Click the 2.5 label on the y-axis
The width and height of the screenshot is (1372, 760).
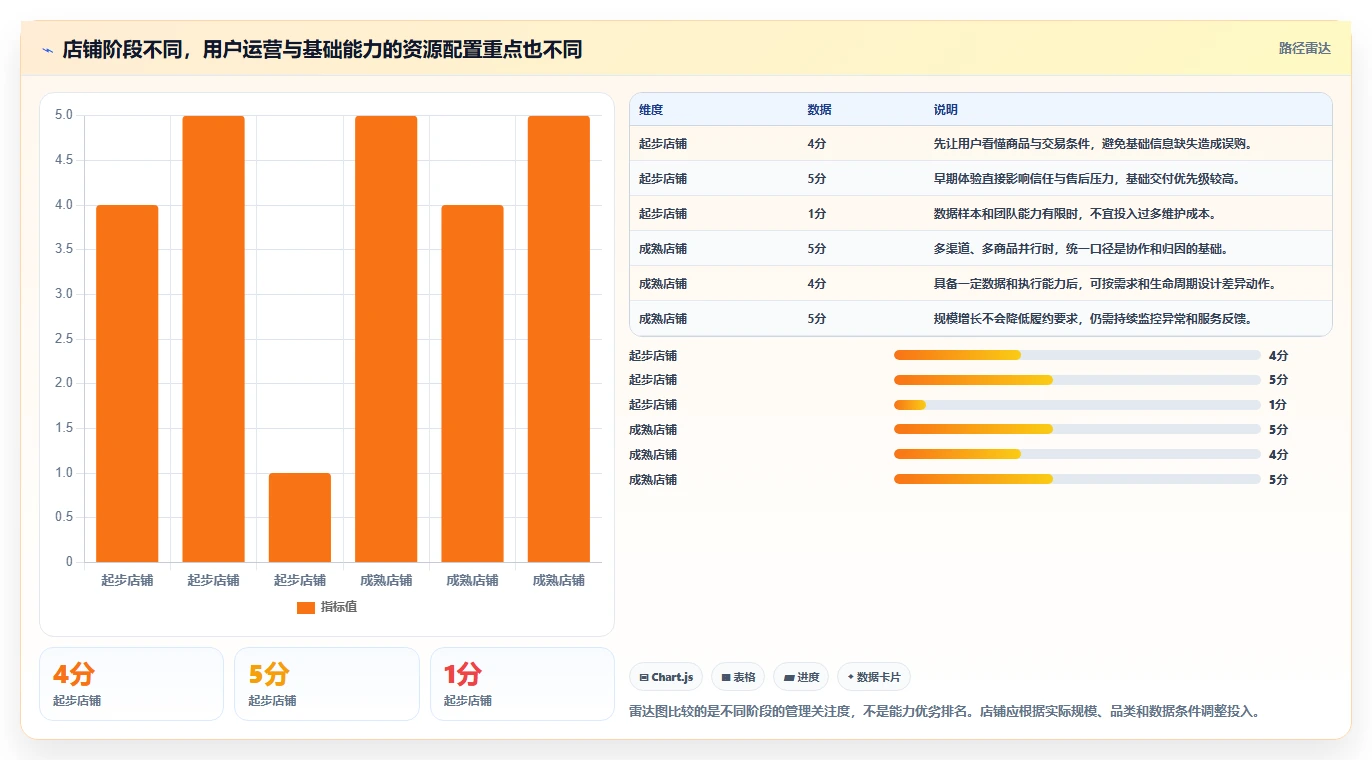(x=63, y=339)
